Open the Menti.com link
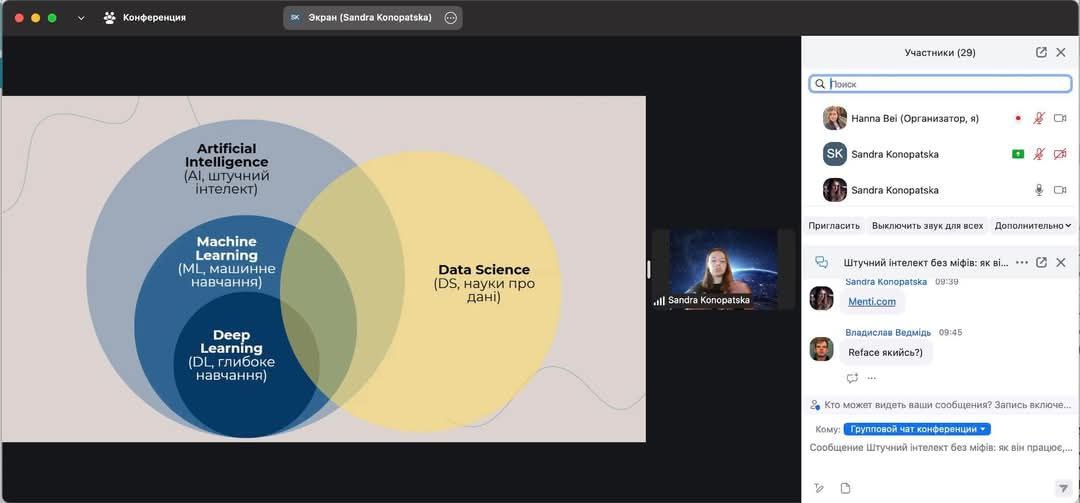Image resolution: width=1080 pixels, height=503 pixels. coord(871,301)
